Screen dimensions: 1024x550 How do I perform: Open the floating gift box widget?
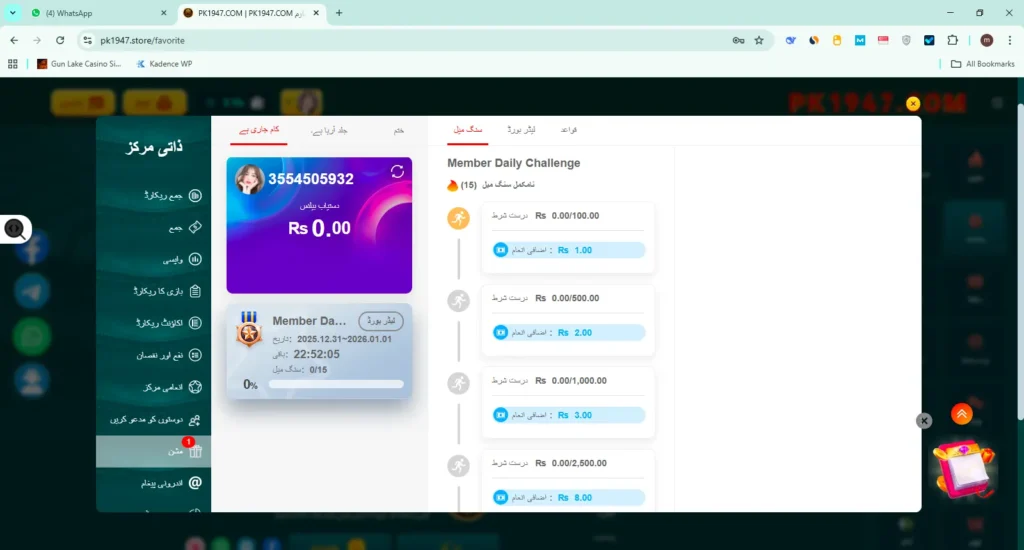pos(964,470)
